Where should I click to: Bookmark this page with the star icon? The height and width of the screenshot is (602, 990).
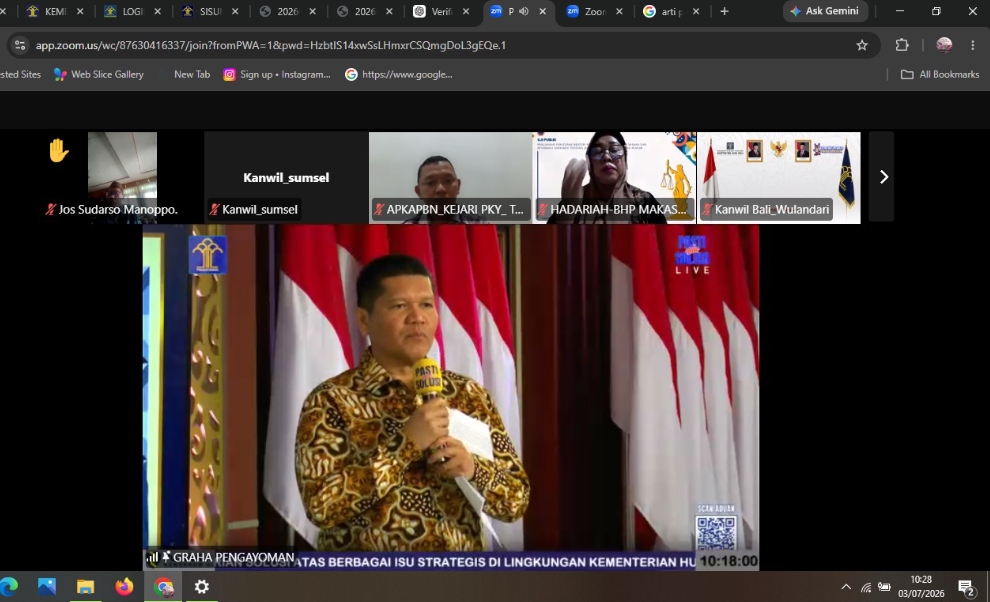[x=862, y=45]
